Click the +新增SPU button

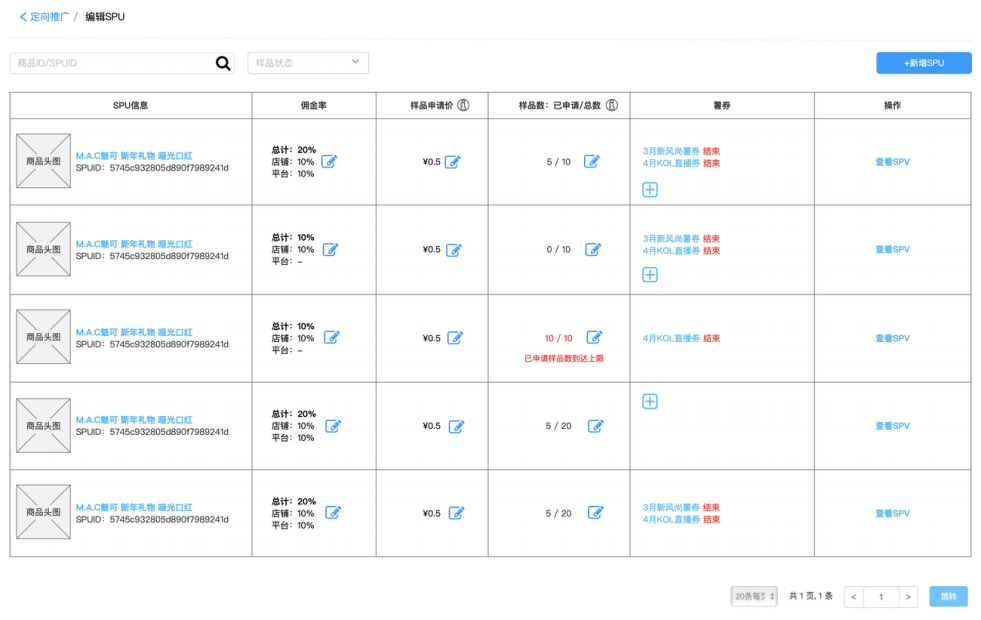(923, 63)
